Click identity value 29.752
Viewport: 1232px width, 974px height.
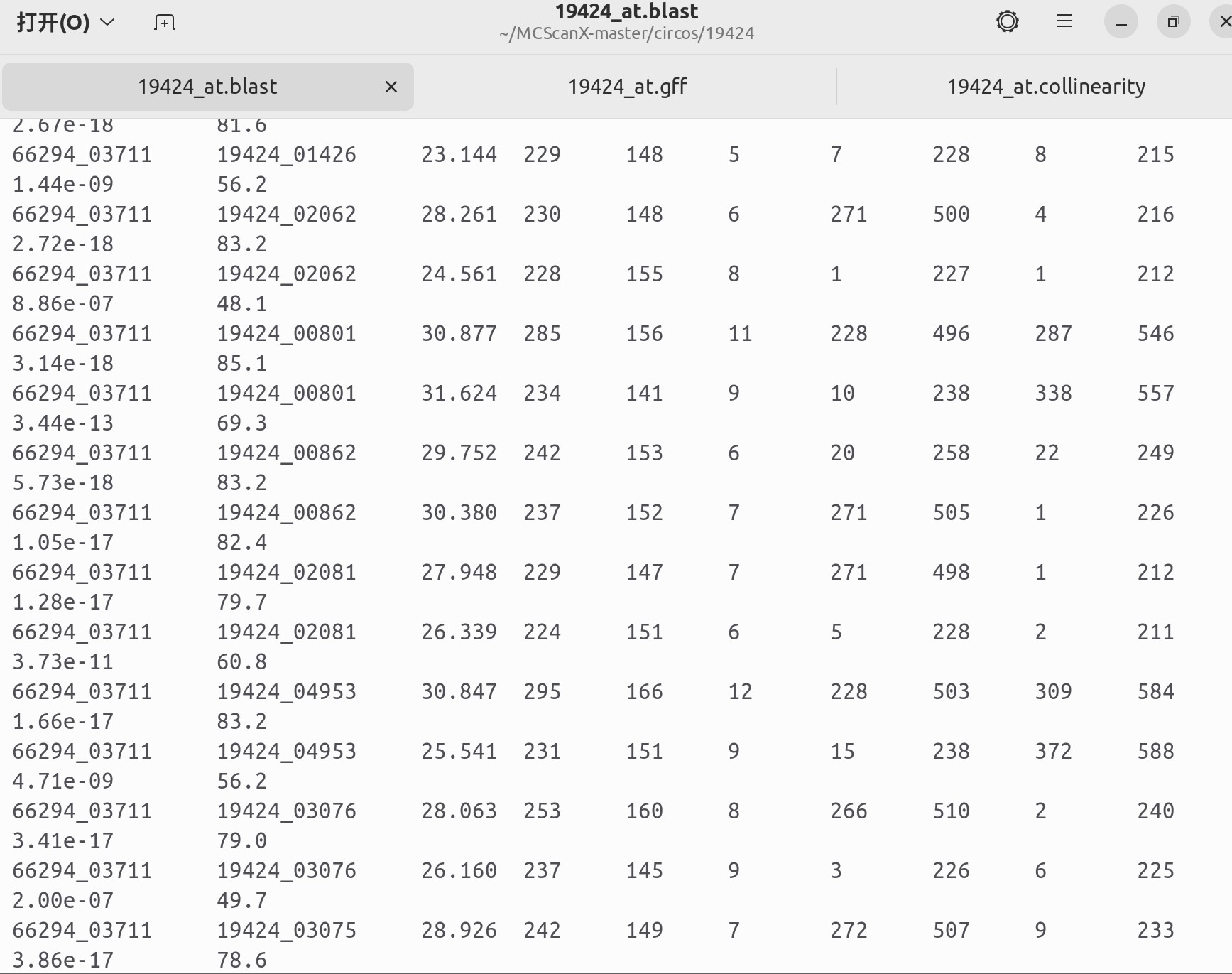click(x=459, y=453)
